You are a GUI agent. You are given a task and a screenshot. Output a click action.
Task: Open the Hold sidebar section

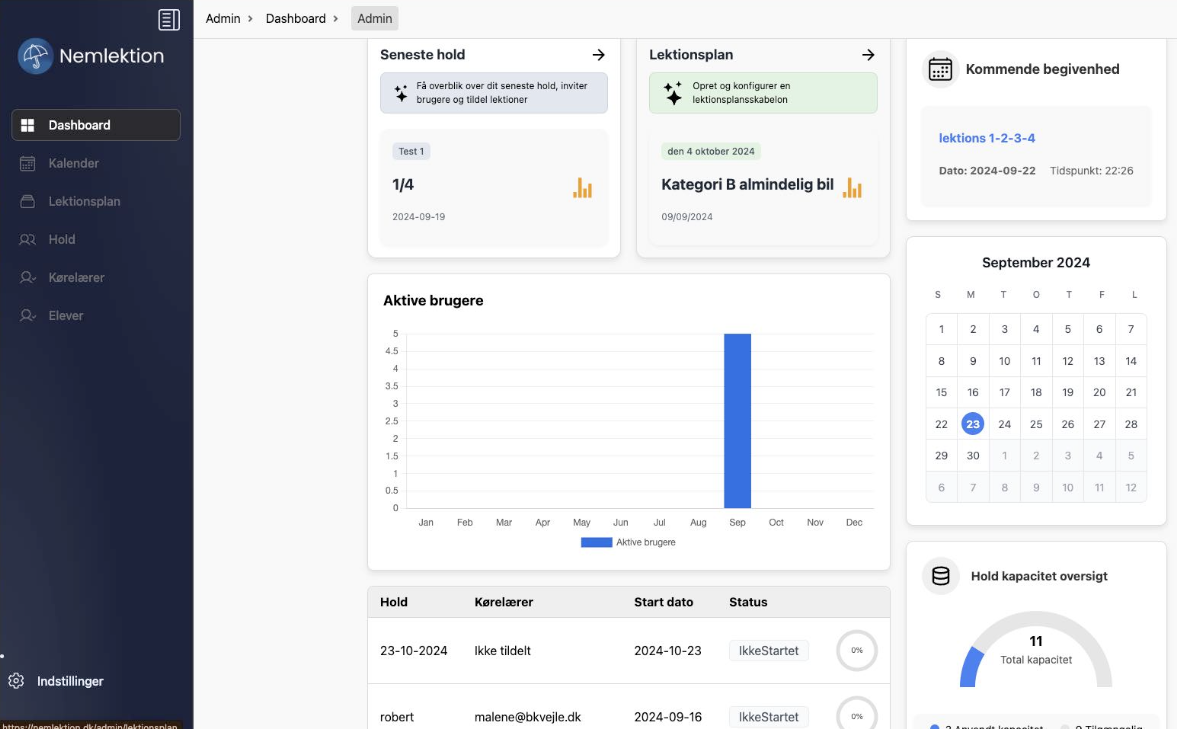(x=62, y=239)
